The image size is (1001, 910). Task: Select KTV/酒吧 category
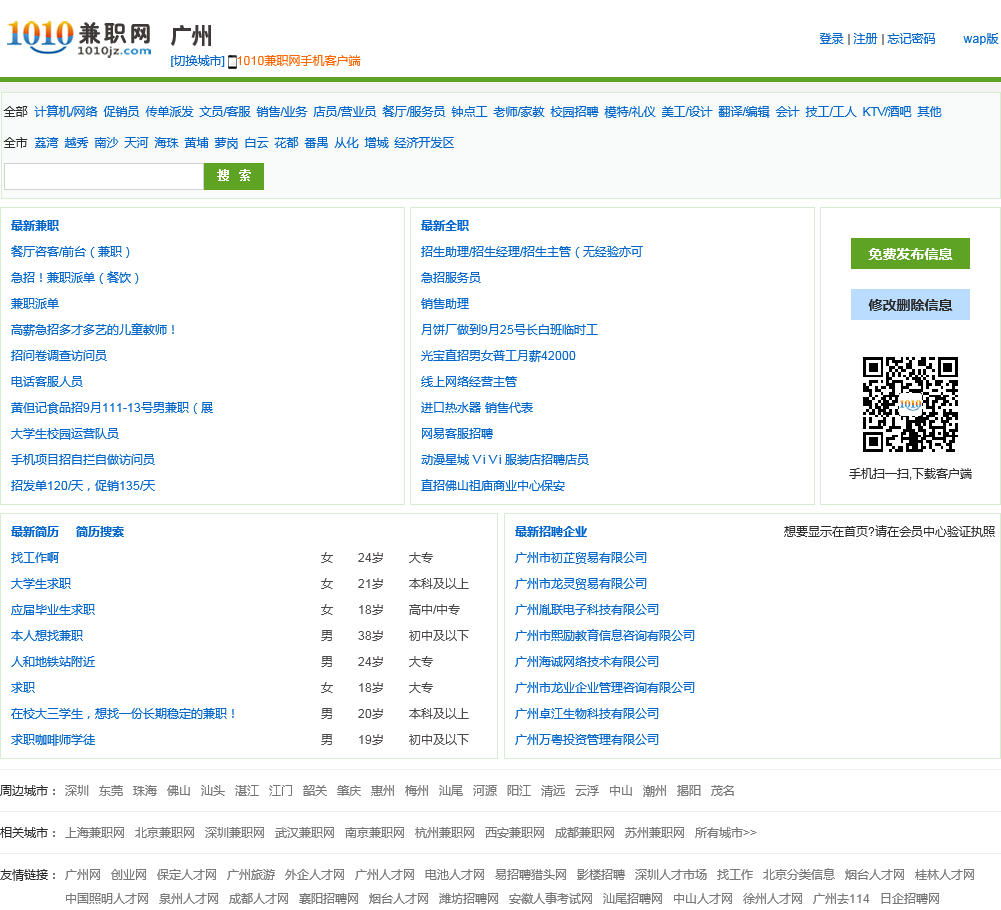pyautogui.click(x=887, y=112)
